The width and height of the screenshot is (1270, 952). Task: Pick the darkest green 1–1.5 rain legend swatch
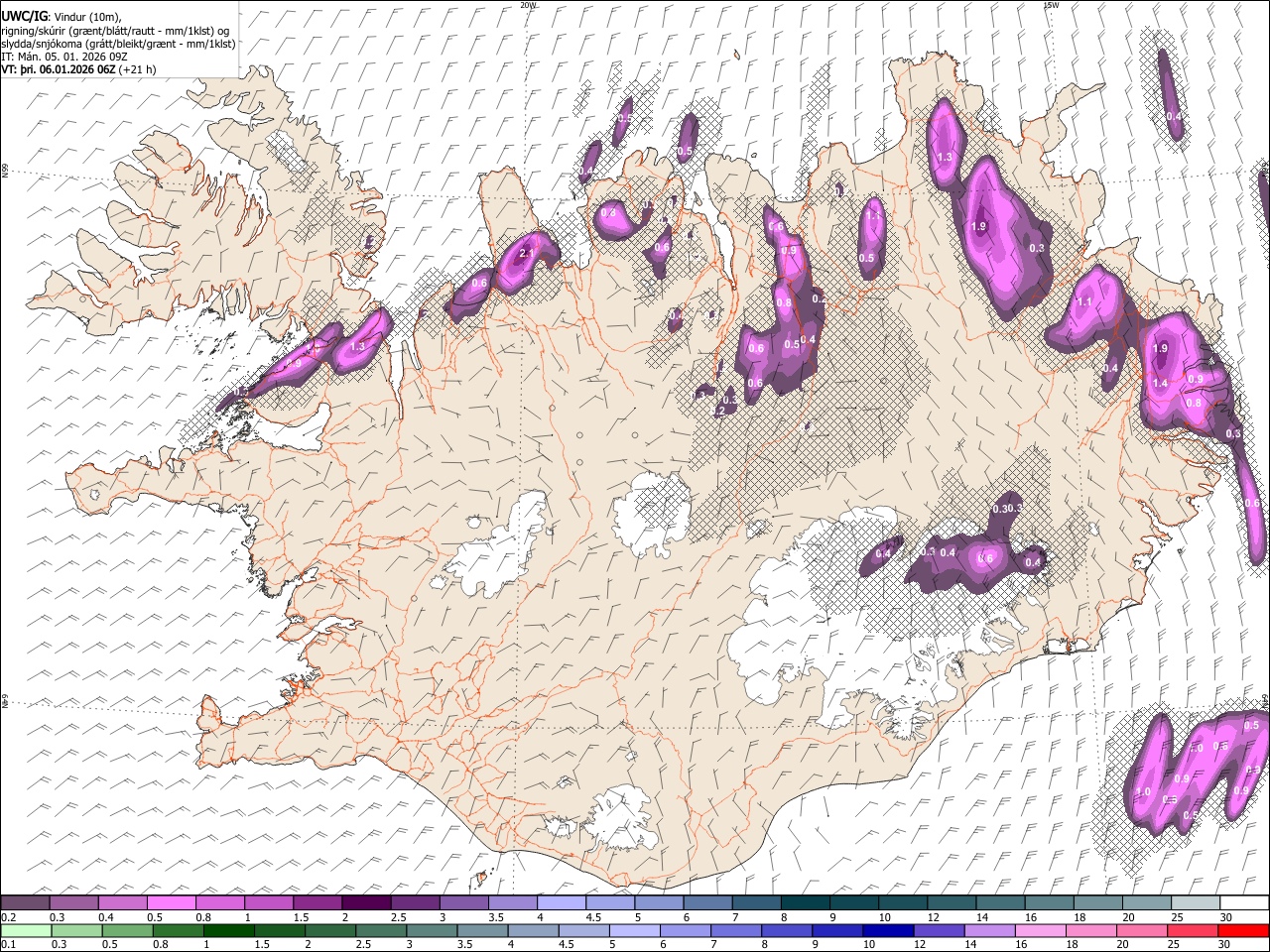(228, 930)
